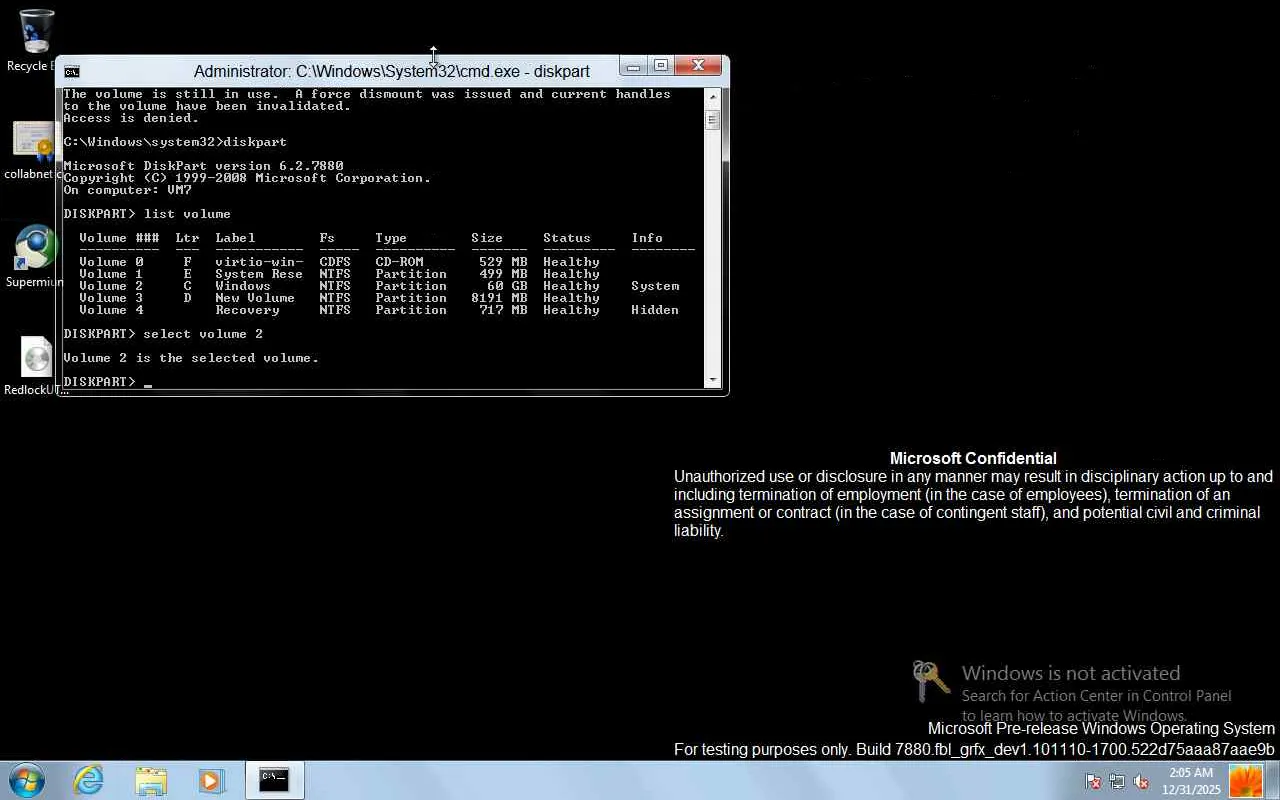This screenshot has height=800, width=1280.
Task: Click the "DISKPART> select volume 2" command line
Action: pos(163,334)
